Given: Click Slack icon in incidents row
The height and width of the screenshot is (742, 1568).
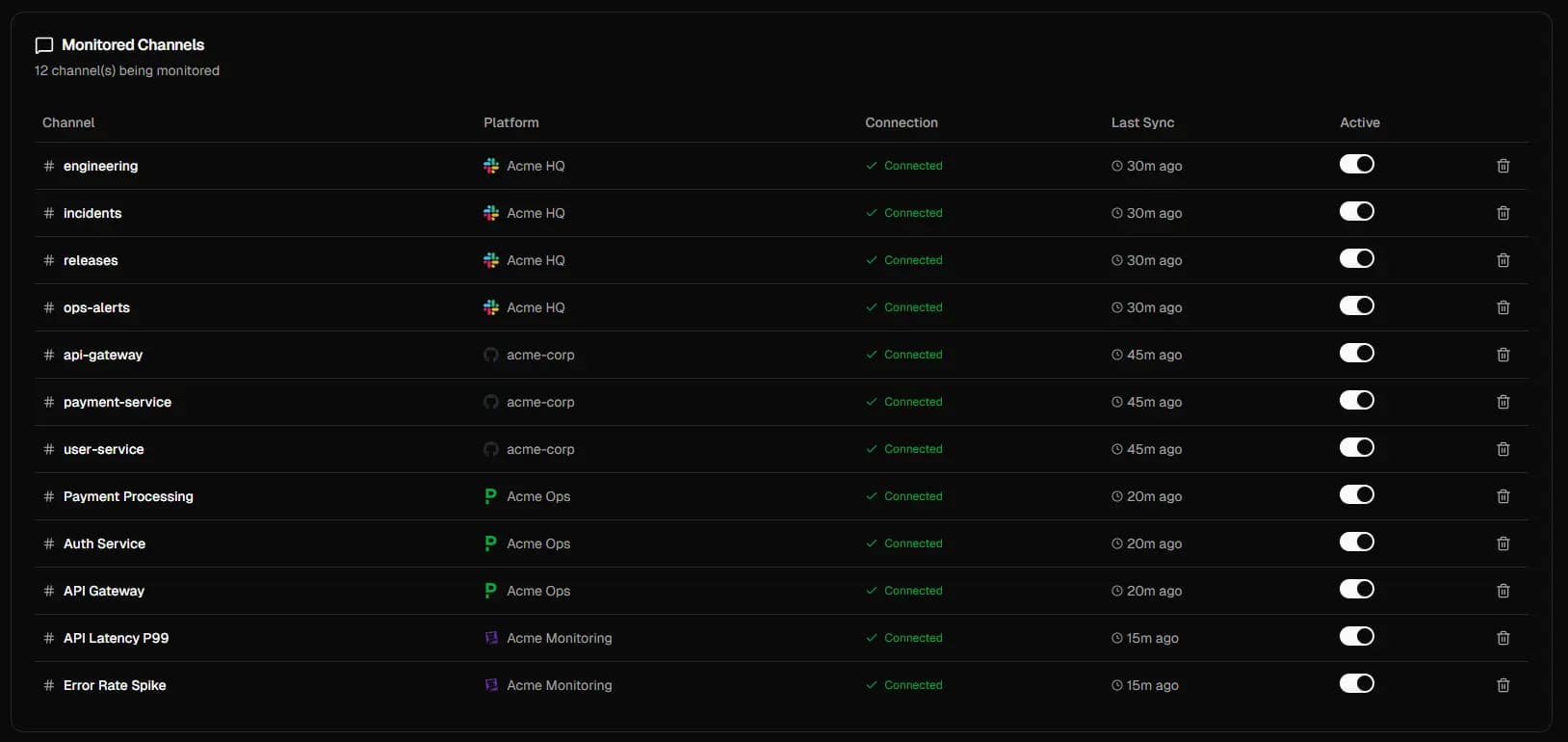Looking at the screenshot, I should click(491, 213).
